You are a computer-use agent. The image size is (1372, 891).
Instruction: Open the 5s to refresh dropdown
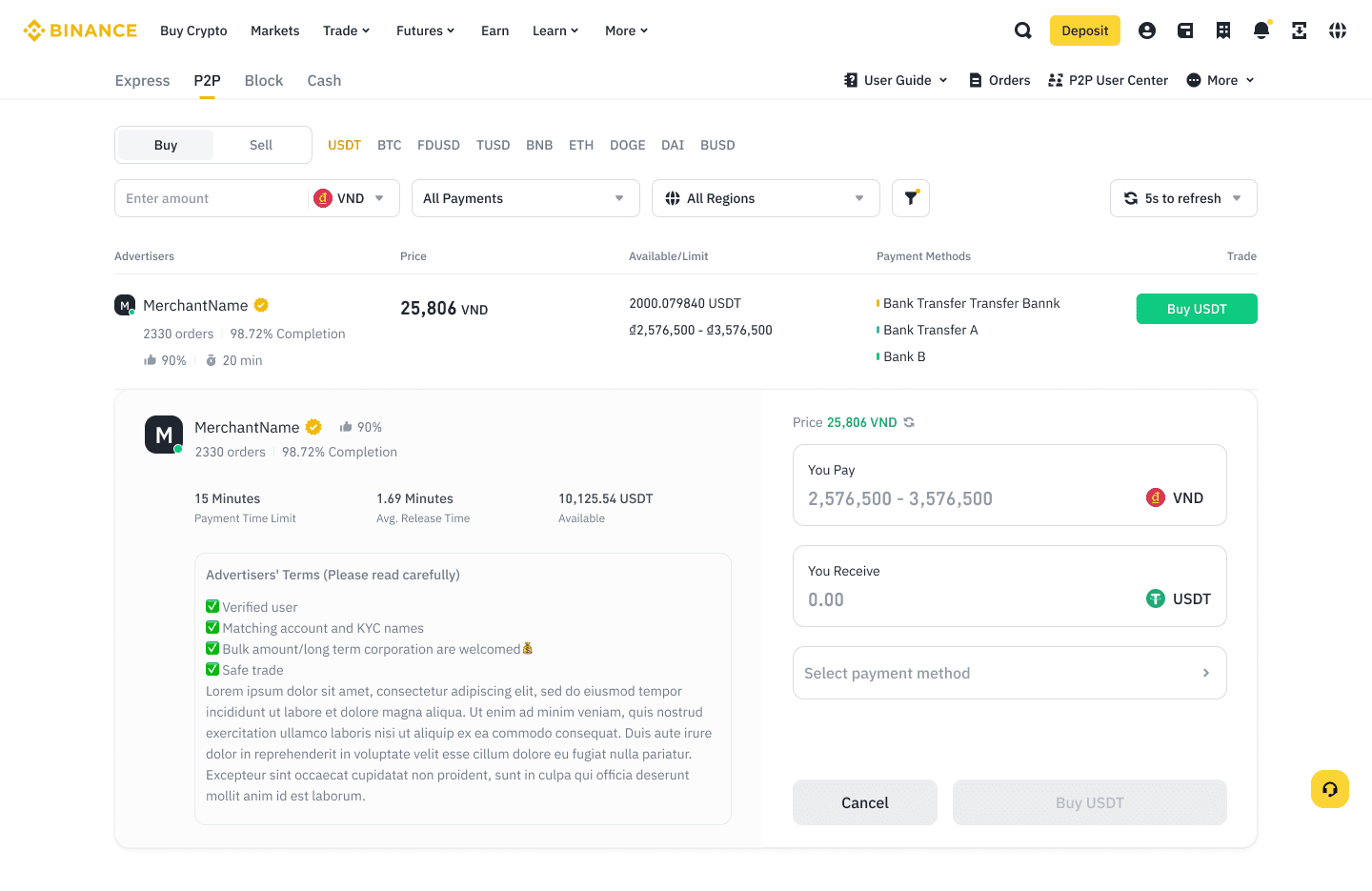coord(1183,198)
